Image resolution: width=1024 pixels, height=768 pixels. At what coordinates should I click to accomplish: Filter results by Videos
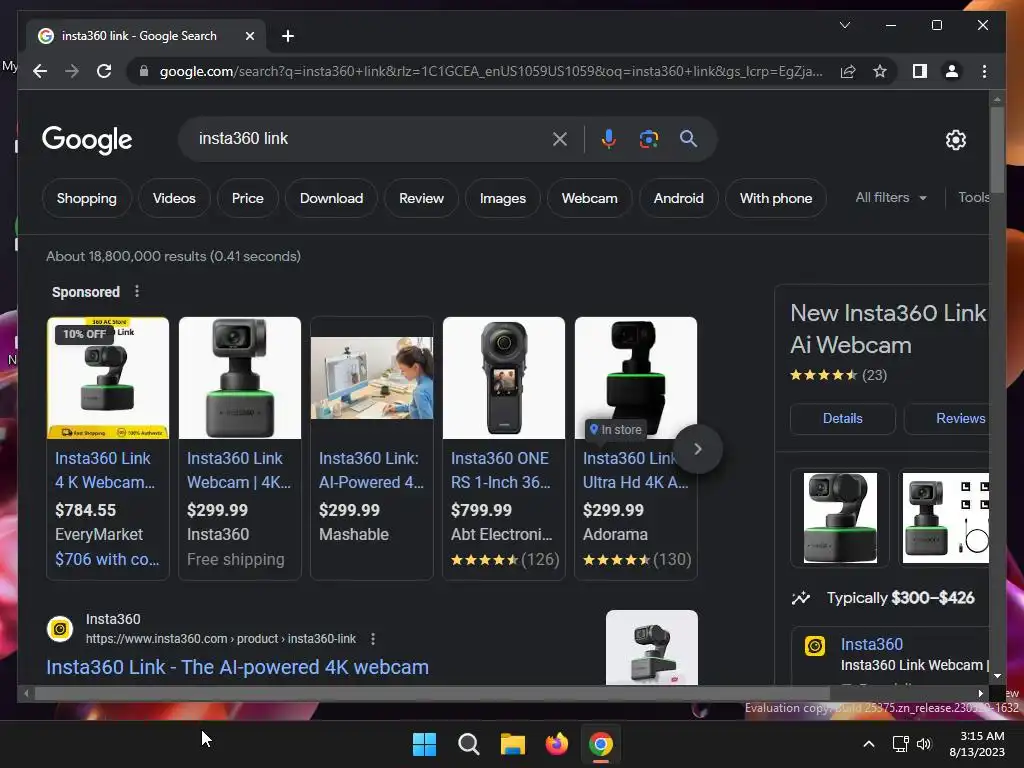[174, 198]
